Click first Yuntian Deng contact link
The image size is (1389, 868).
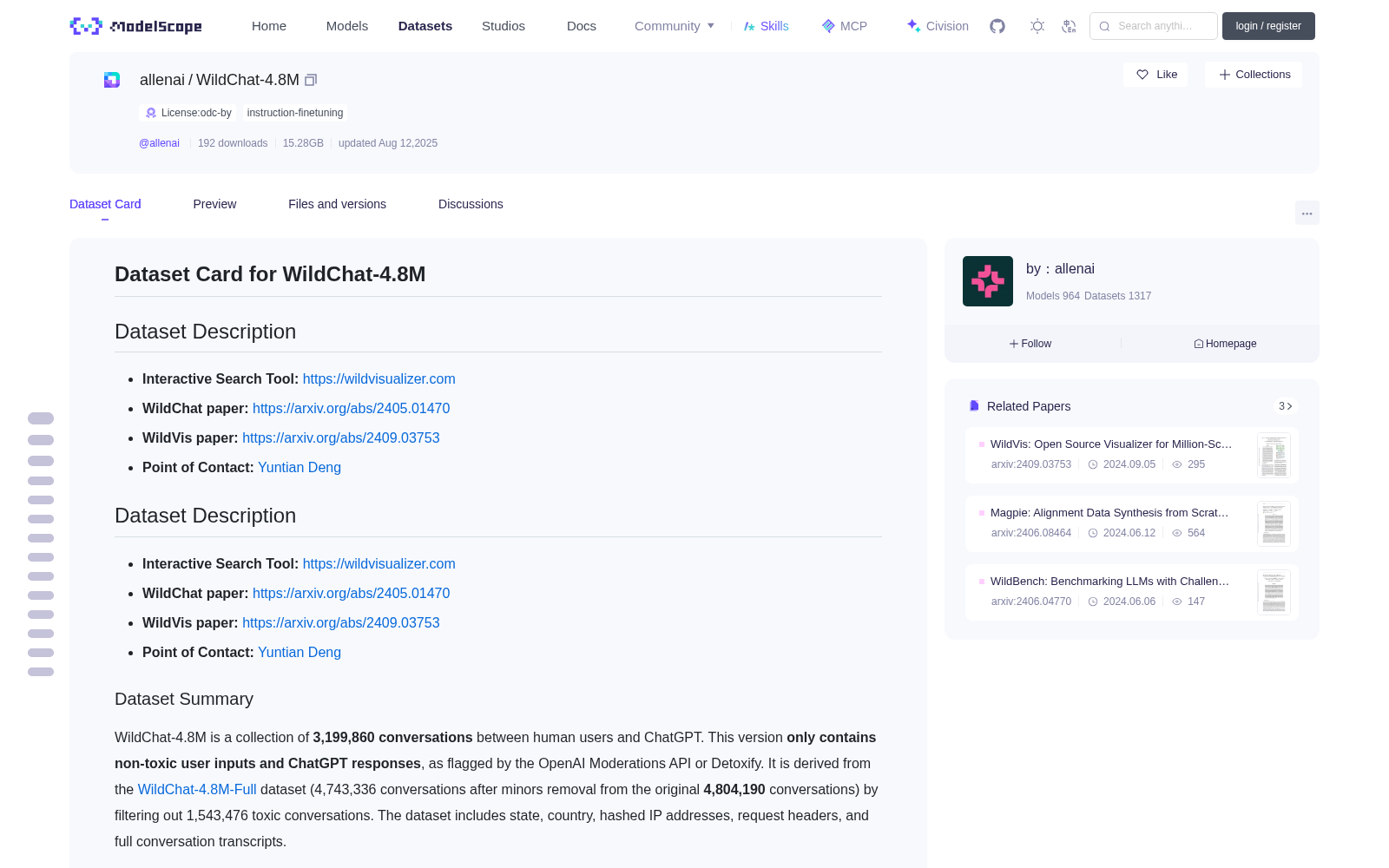point(300,467)
